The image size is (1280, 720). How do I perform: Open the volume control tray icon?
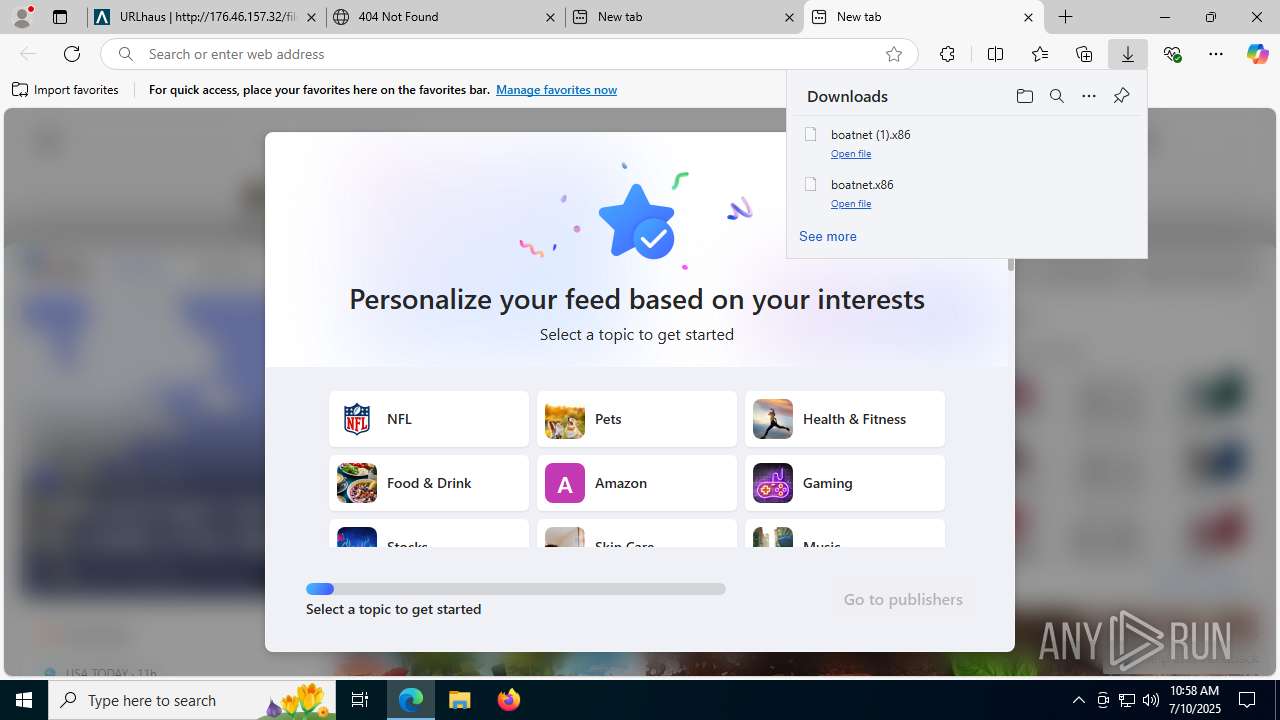1151,700
